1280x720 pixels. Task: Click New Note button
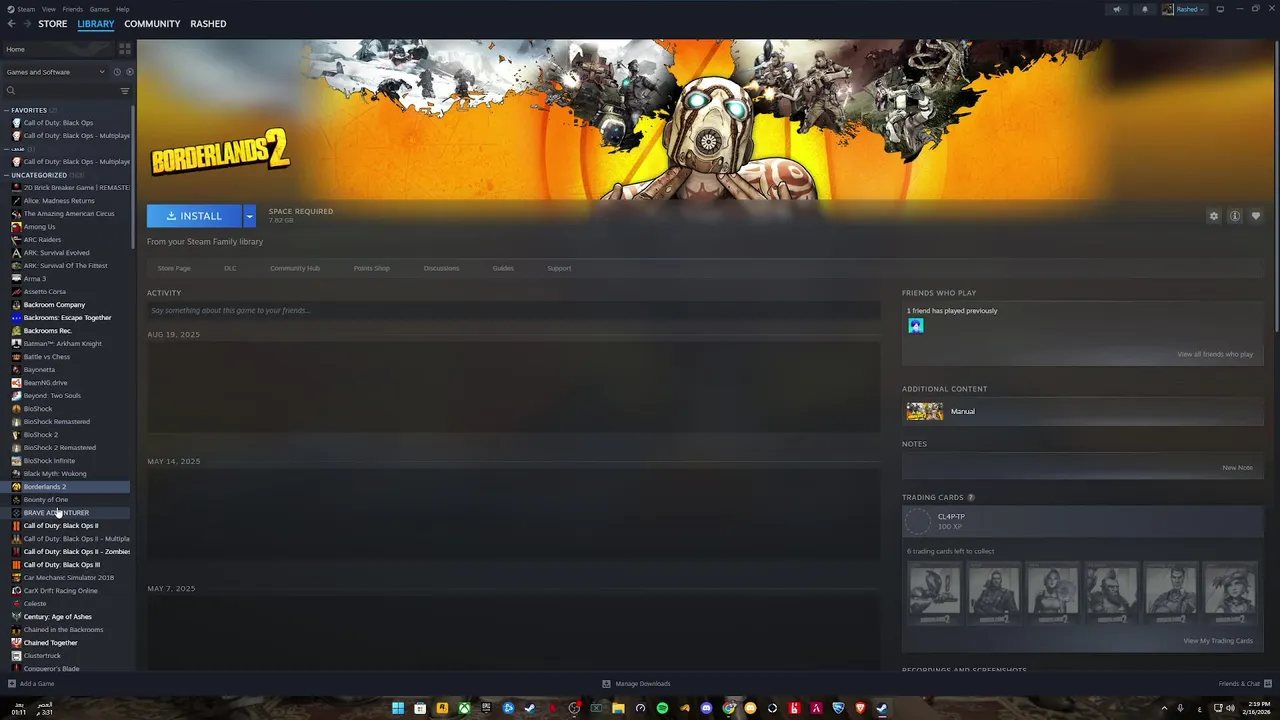pos(1237,468)
